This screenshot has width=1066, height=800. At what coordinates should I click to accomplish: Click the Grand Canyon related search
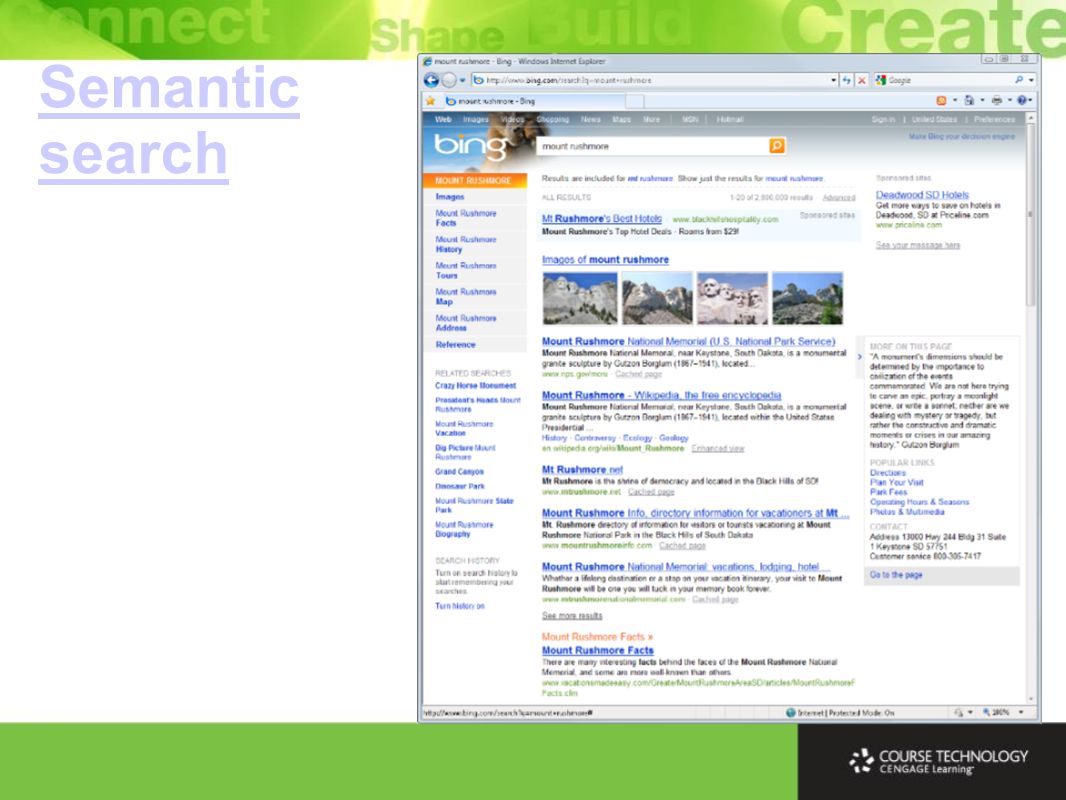pyautogui.click(x=460, y=472)
